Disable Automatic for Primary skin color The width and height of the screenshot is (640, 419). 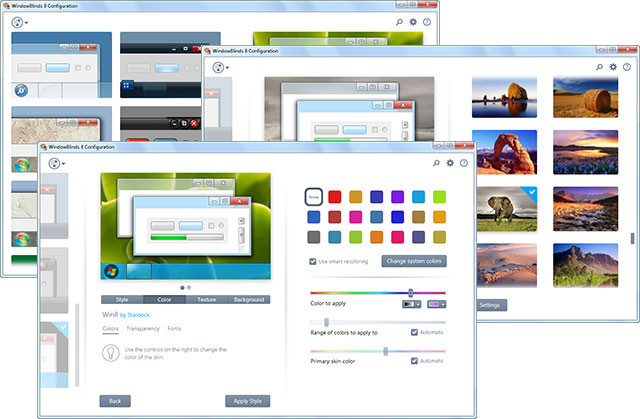point(416,360)
